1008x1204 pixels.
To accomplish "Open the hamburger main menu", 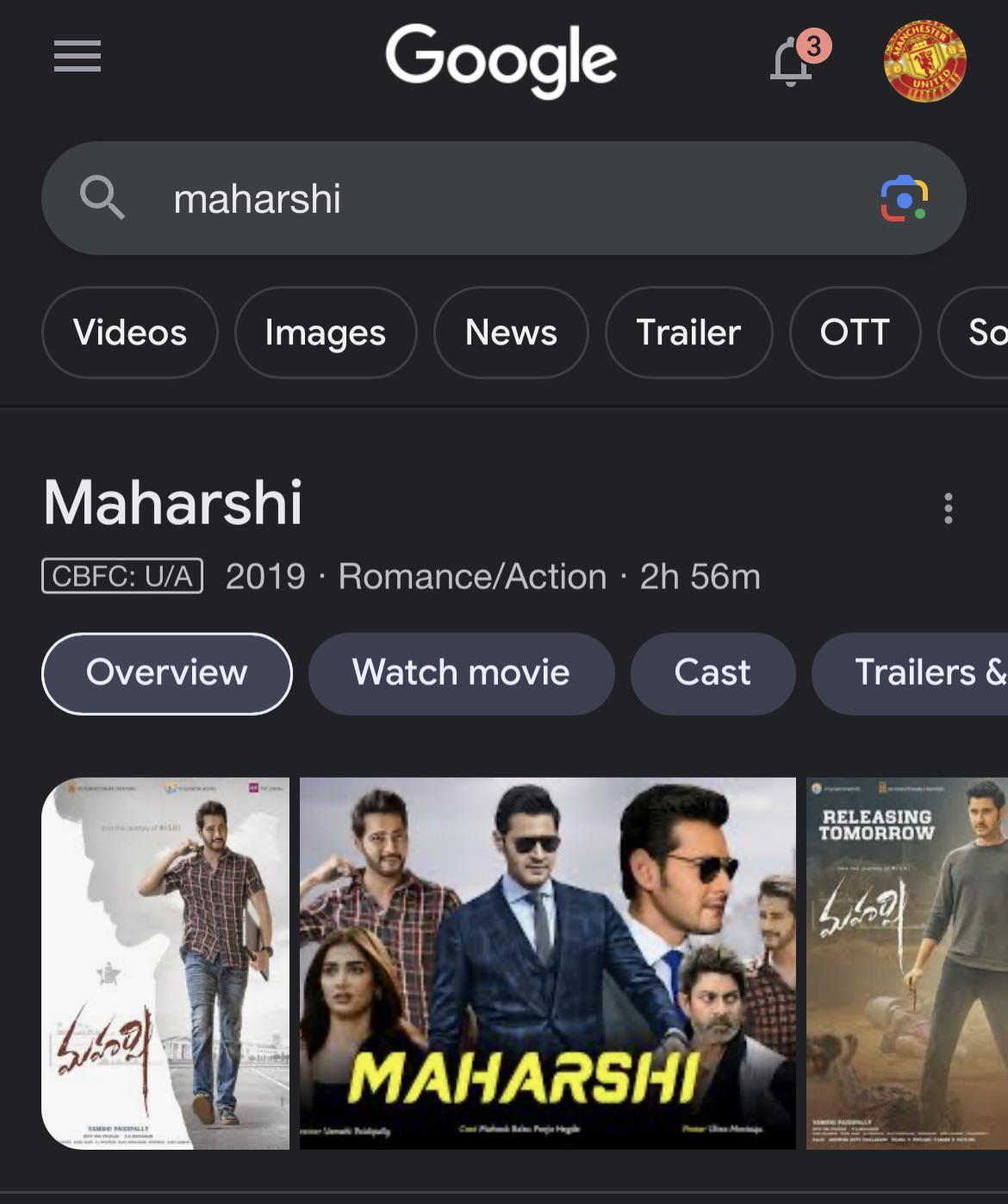I will [78, 57].
